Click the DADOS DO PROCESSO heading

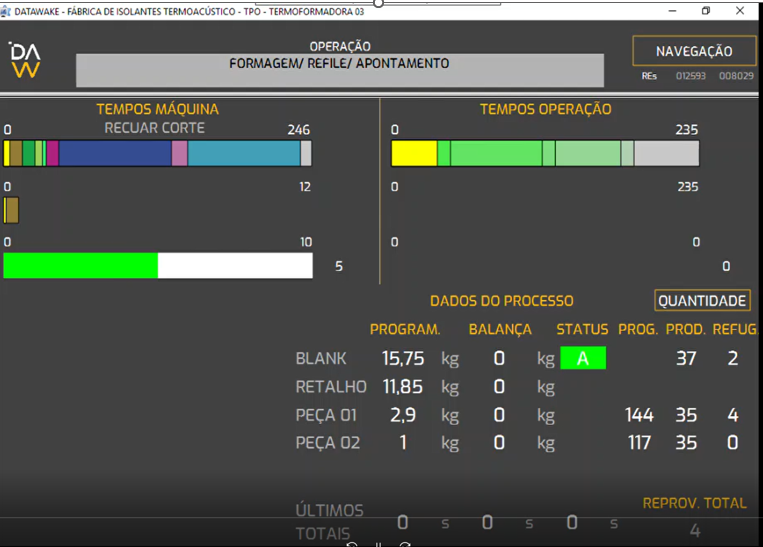pyautogui.click(x=502, y=301)
